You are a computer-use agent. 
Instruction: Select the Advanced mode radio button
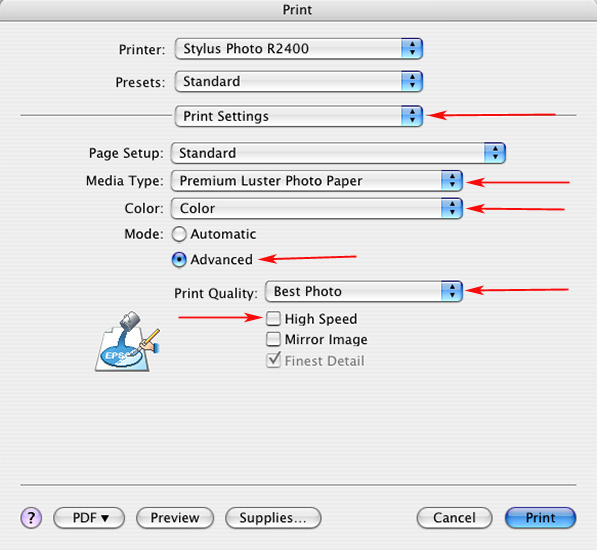tap(179, 260)
